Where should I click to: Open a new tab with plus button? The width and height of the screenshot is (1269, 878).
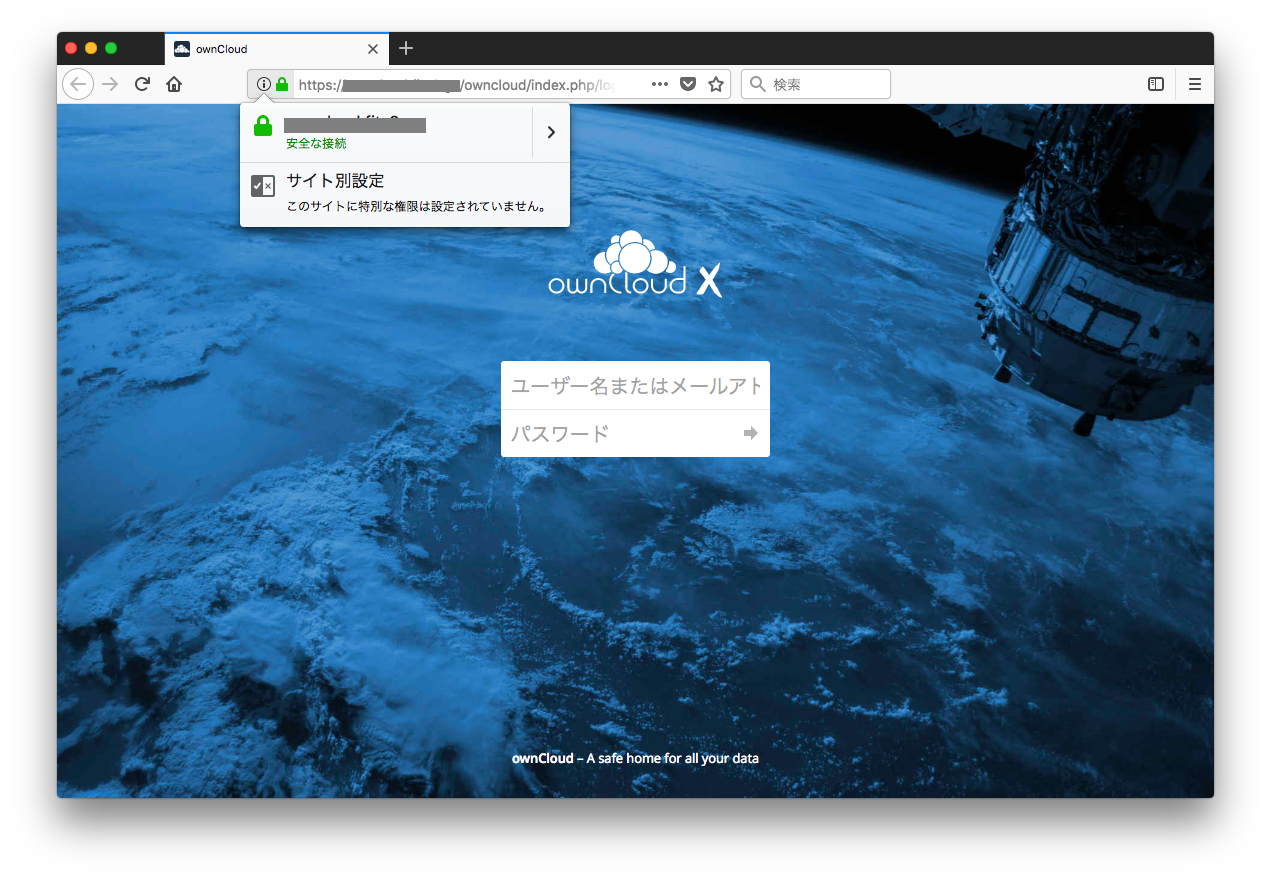[405, 48]
